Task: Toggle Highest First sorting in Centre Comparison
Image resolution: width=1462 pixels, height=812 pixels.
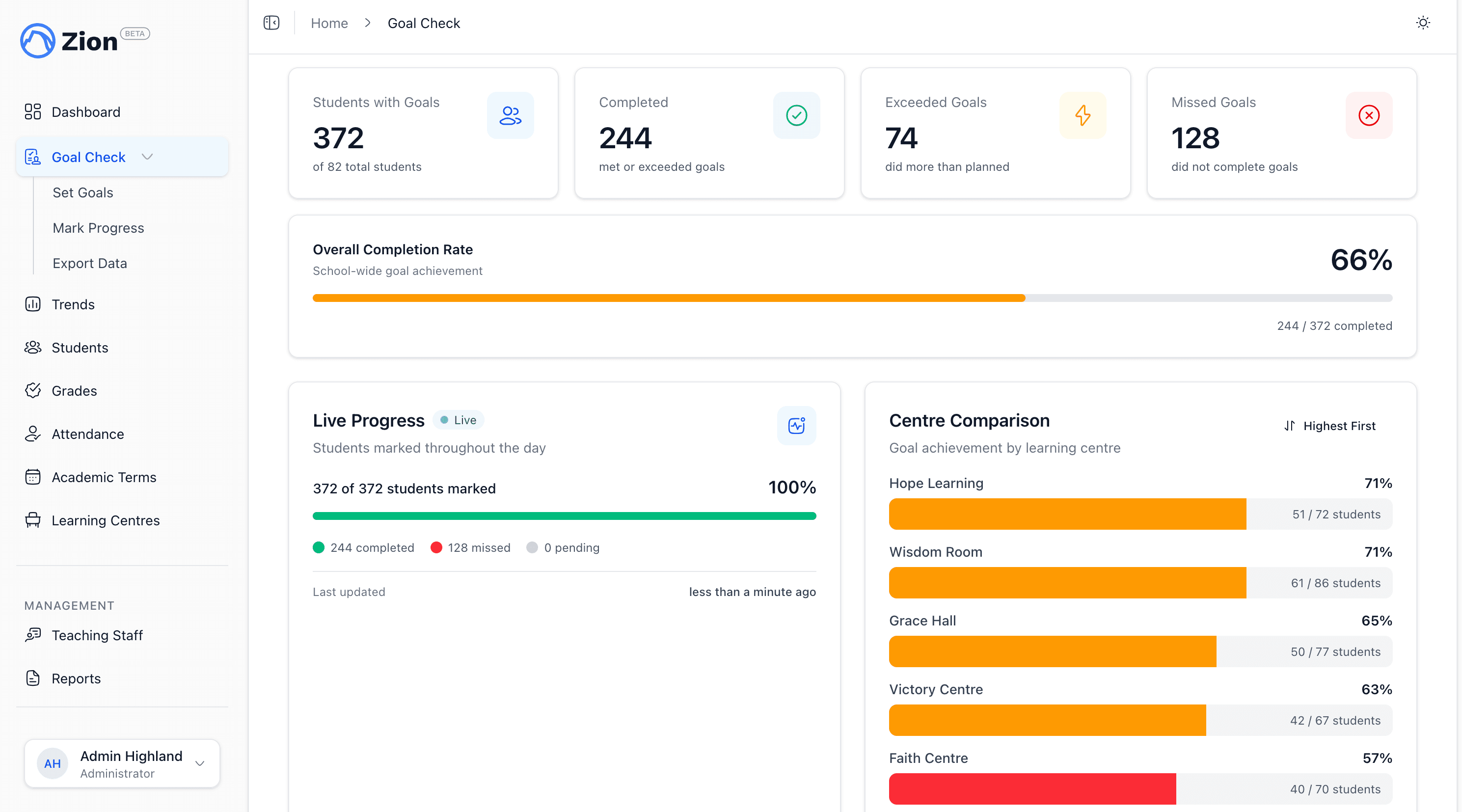Action: [1330, 426]
